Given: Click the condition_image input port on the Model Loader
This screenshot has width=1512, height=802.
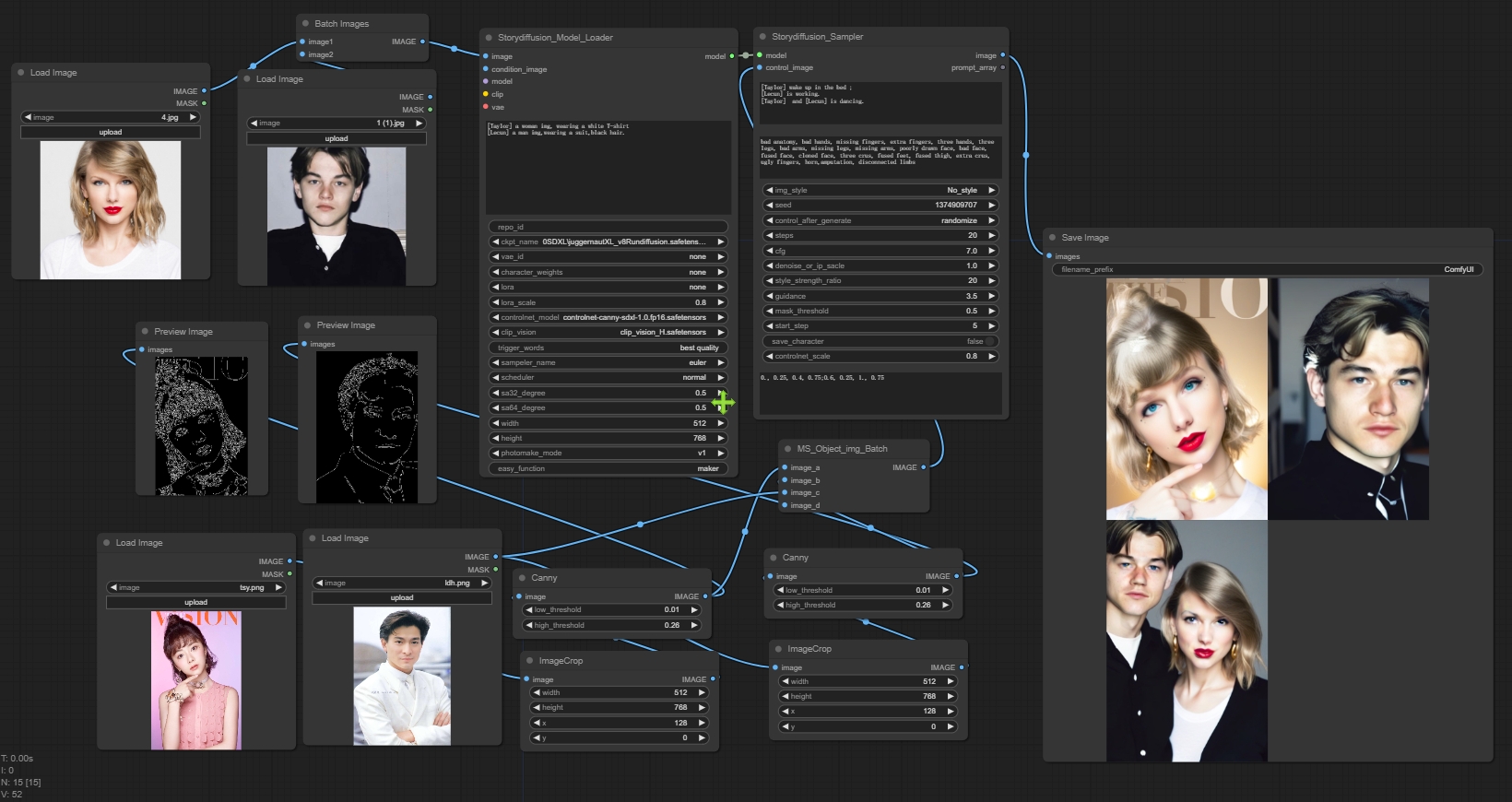Looking at the screenshot, I should tap(486, 69).
